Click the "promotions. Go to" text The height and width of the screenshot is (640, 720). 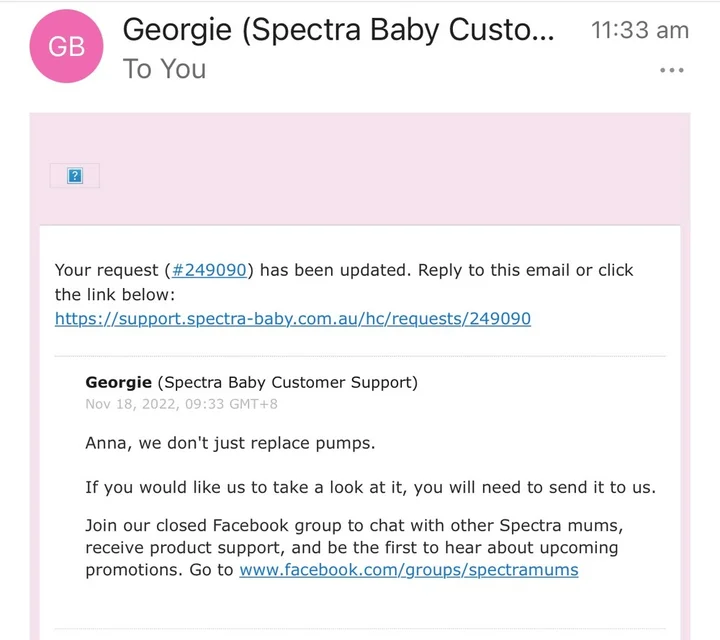(159, 570)
